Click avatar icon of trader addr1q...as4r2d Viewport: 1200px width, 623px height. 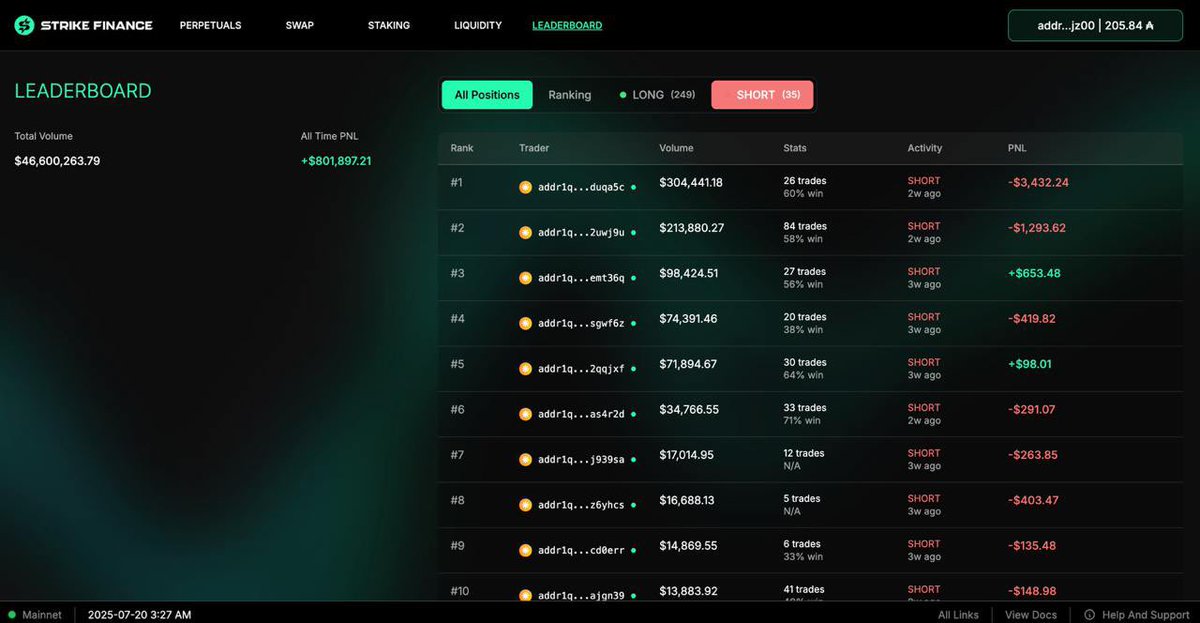[x=525, y=414]
